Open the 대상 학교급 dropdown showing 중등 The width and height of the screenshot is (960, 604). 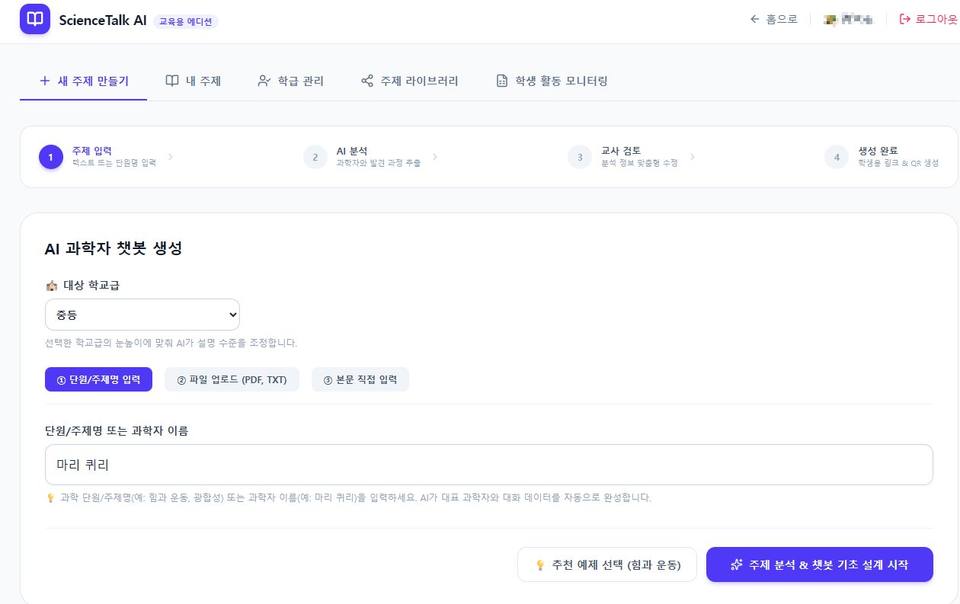(x=142, y=315)
